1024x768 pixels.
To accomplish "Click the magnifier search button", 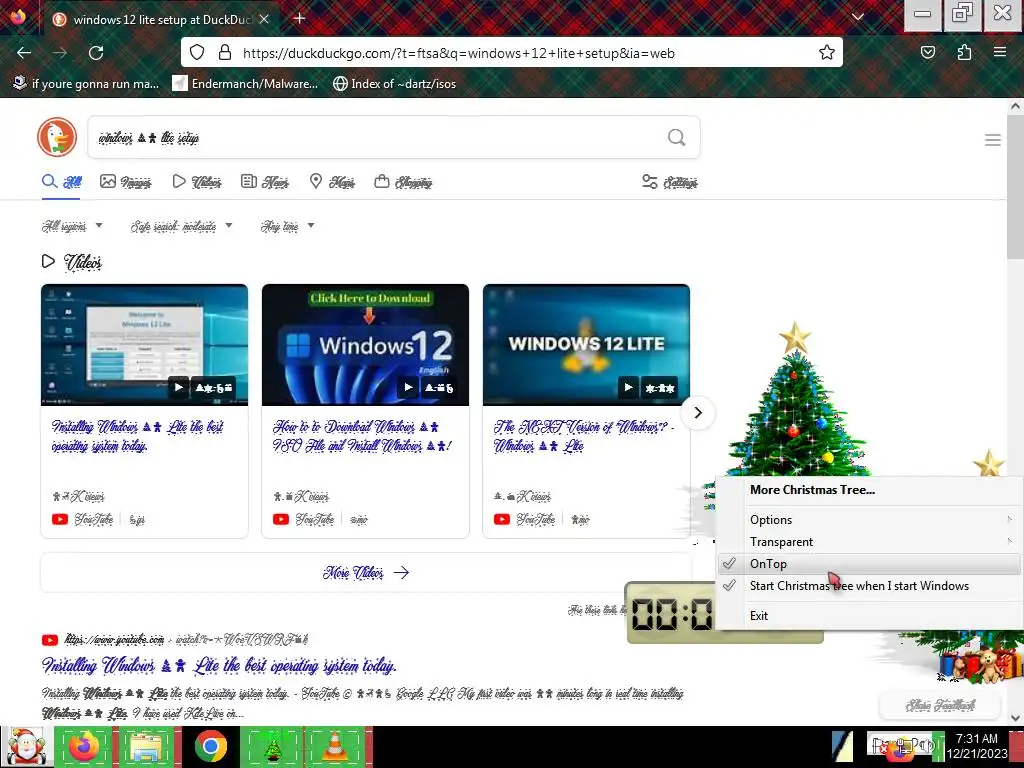I will (677, 137).
